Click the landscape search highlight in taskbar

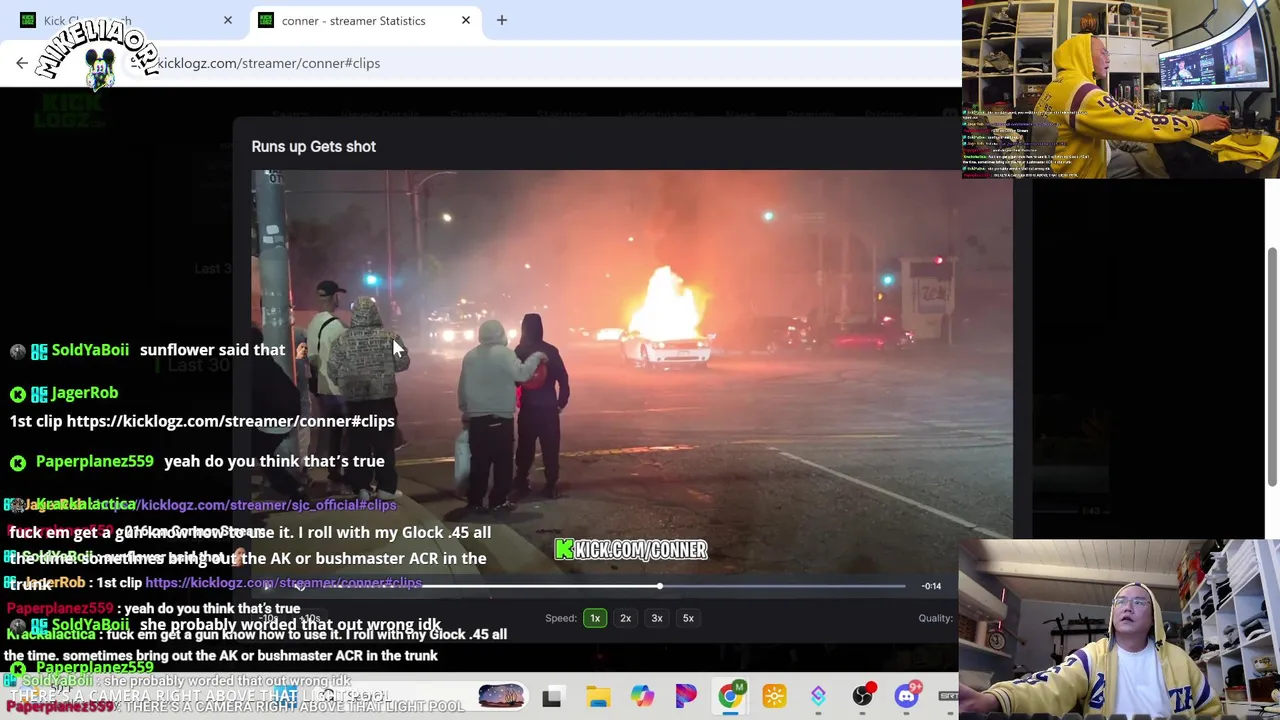[501, 697]
